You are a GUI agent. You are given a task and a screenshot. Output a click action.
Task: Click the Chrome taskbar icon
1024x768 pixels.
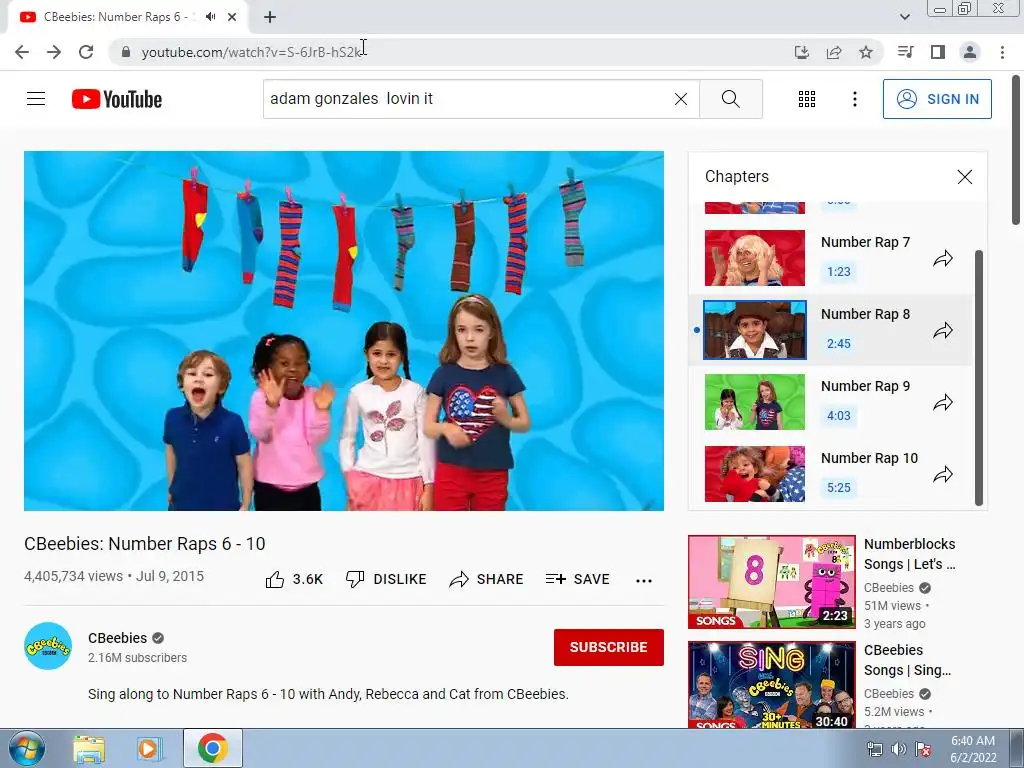click(x=212, y=748)
